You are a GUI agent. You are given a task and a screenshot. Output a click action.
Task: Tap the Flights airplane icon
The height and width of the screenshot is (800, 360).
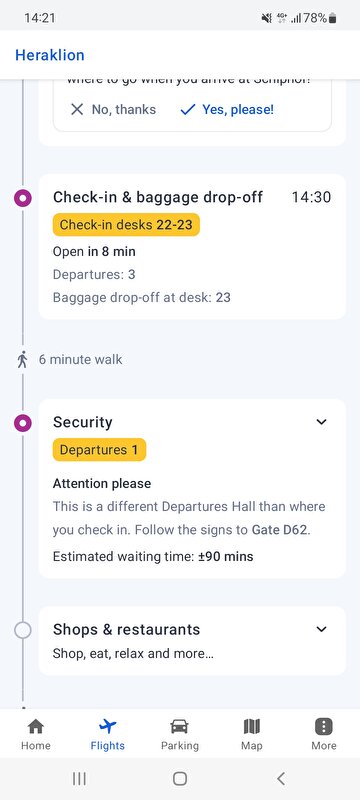click(x=108, y=726)
